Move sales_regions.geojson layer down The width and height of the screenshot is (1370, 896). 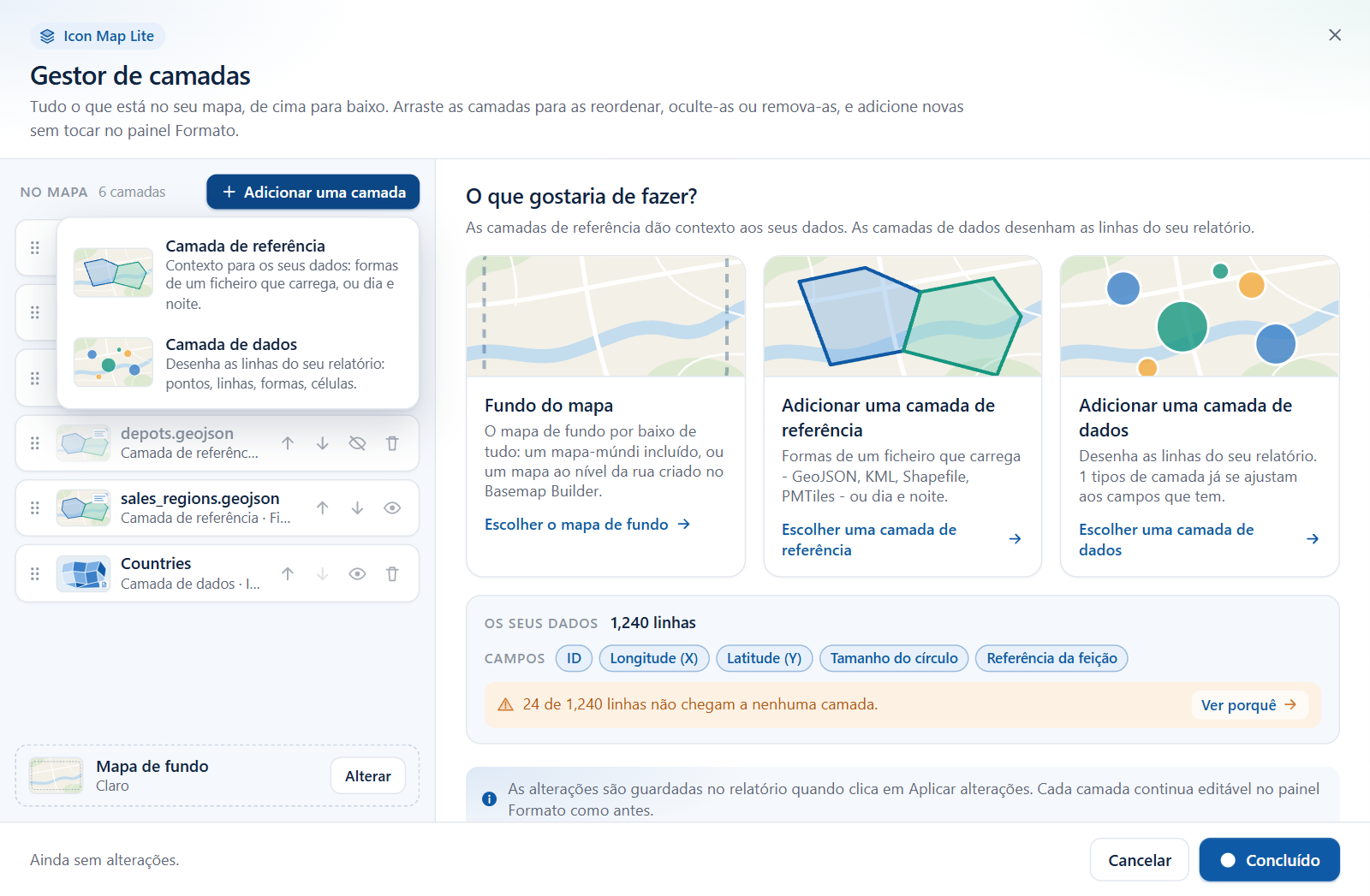(358, 508)
